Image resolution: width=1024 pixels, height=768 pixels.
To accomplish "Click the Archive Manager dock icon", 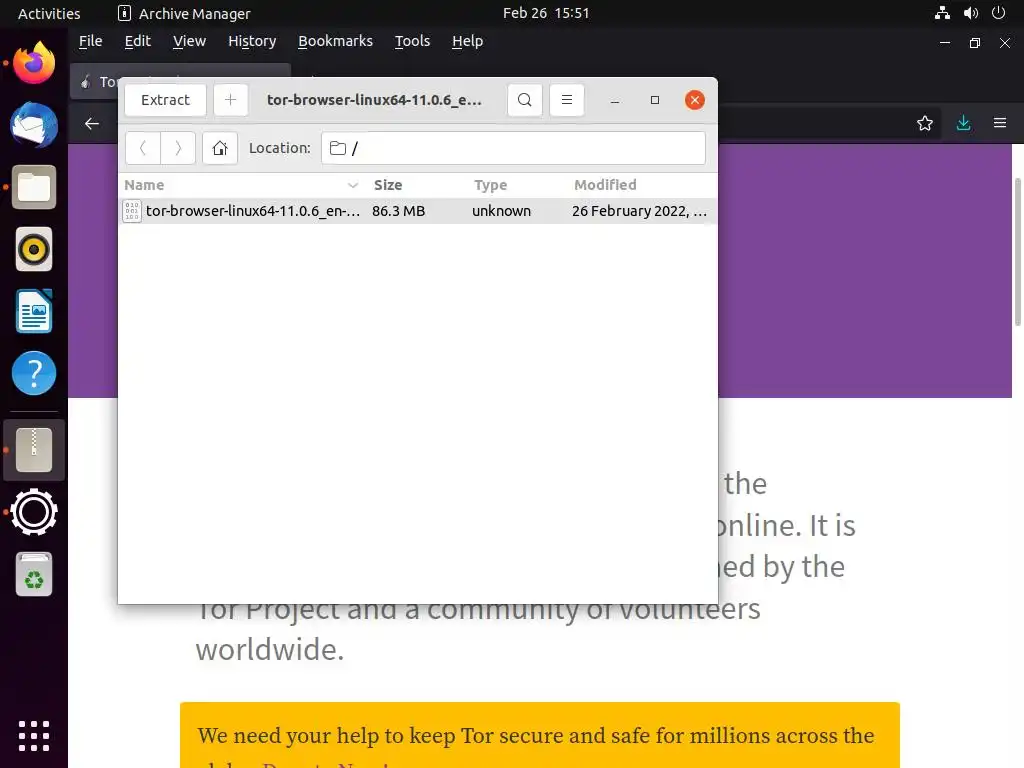I will pyautogui.click(x=34, y=450).
